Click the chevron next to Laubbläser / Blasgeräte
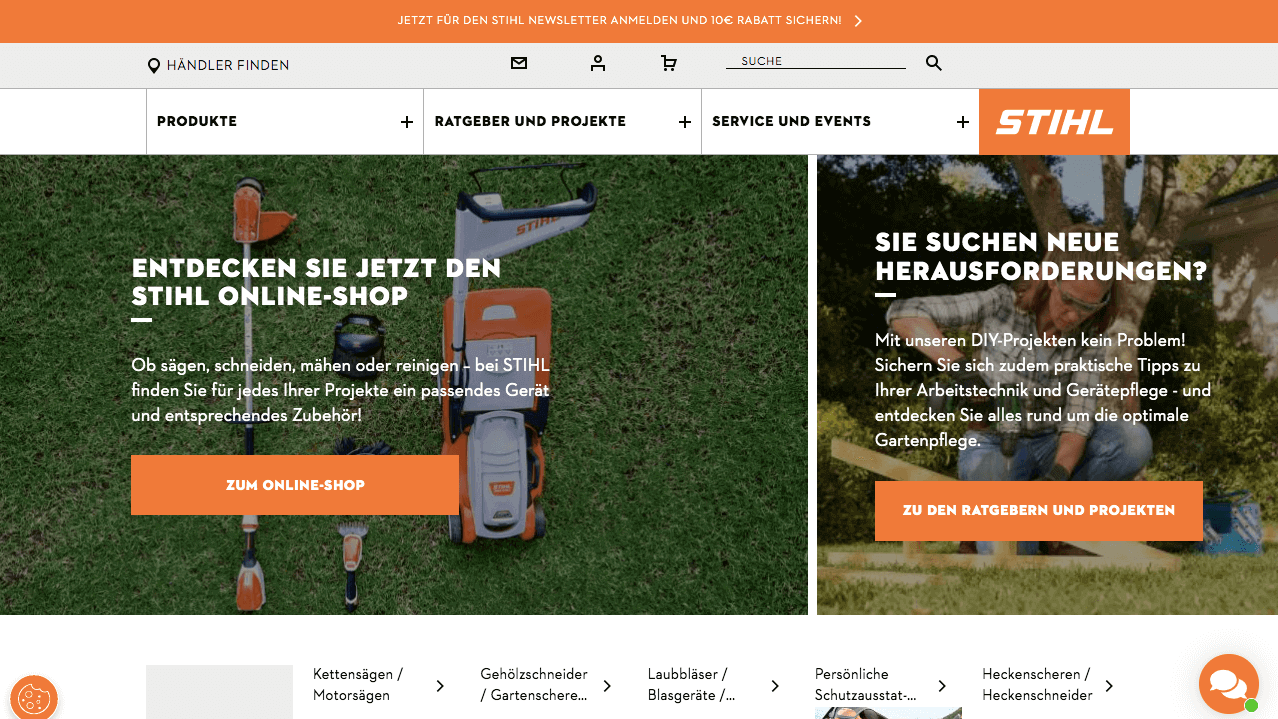The height and width of the screenshot is (719, 1278). 775,685
